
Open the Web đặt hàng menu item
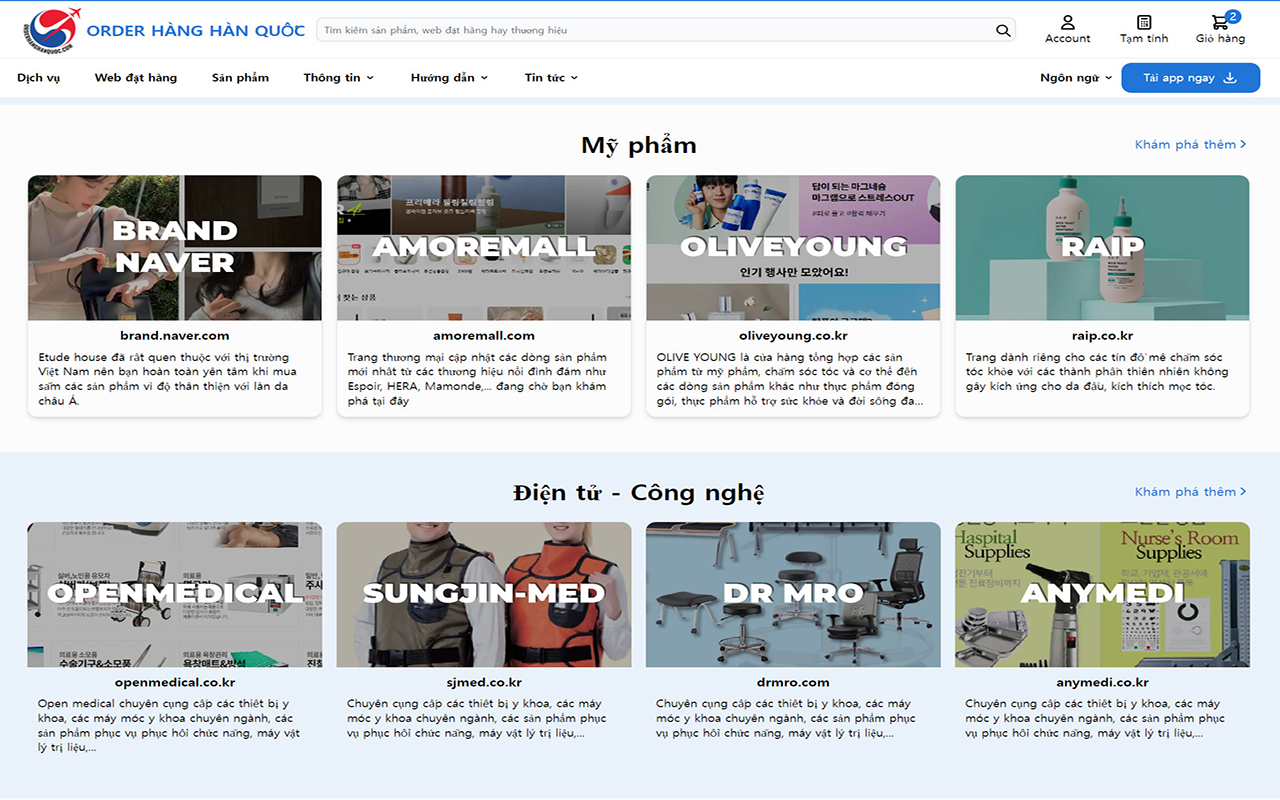[136, 77]
